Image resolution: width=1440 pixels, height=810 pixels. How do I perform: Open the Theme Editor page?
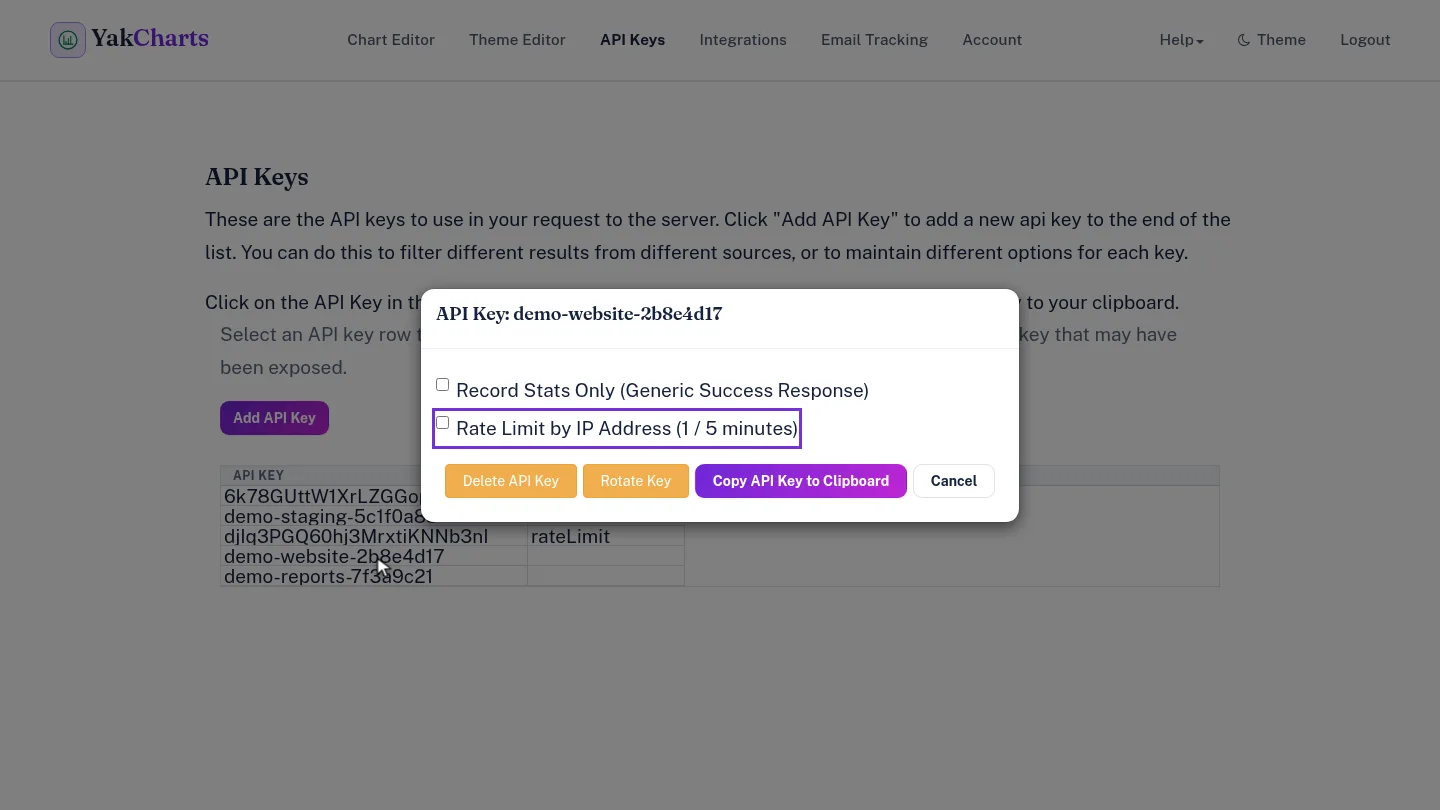click(517, 40)
